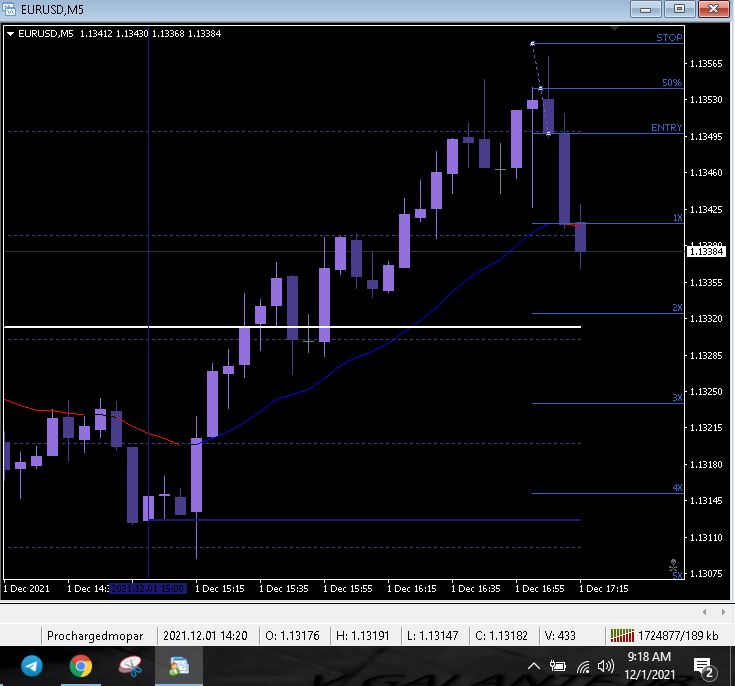This screenshot has height=686, width=735.
Task: Click the EURUSD,M5 window title icon
Action: [9, 9]
